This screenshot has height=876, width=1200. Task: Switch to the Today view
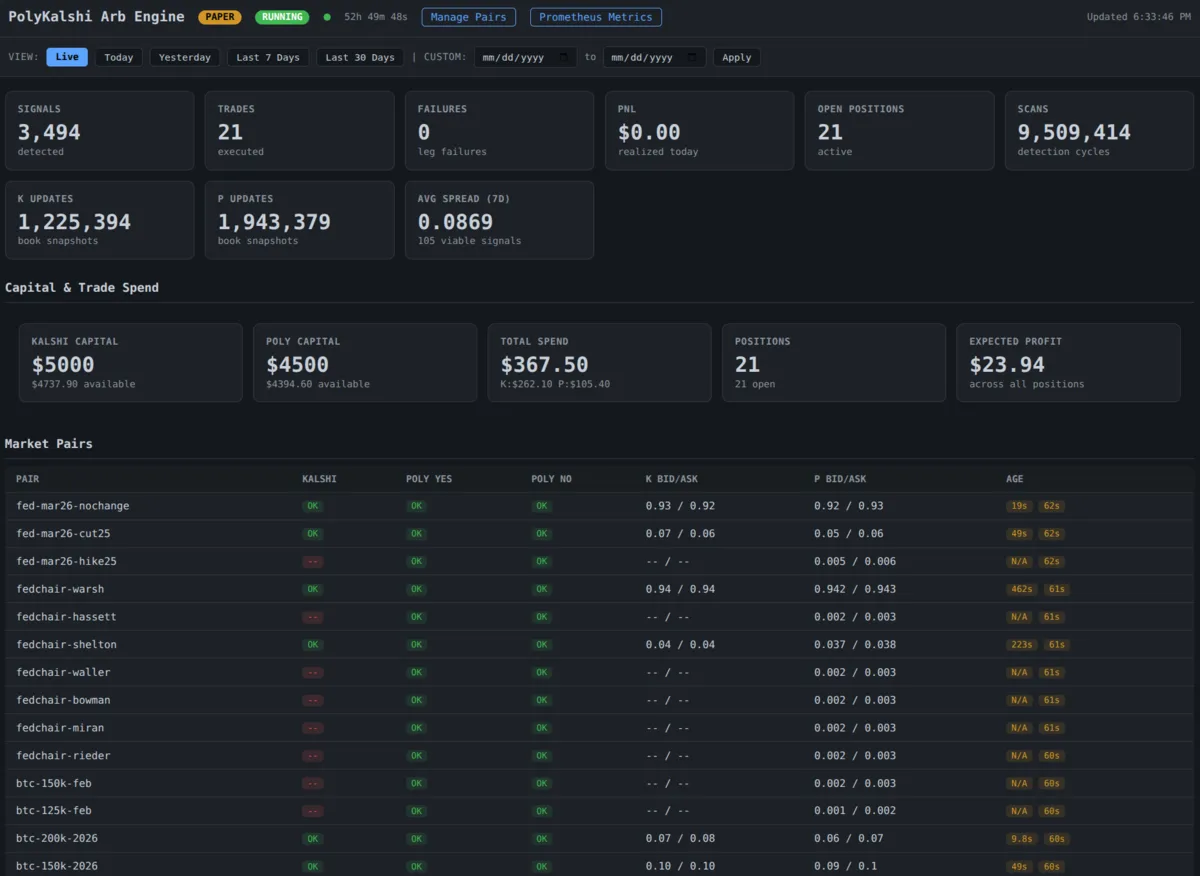[118, 57]
